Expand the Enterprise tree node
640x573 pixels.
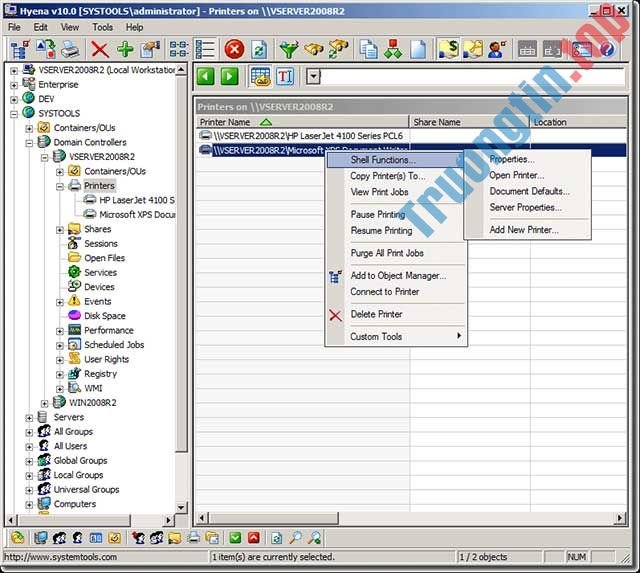tap(14, 85)
